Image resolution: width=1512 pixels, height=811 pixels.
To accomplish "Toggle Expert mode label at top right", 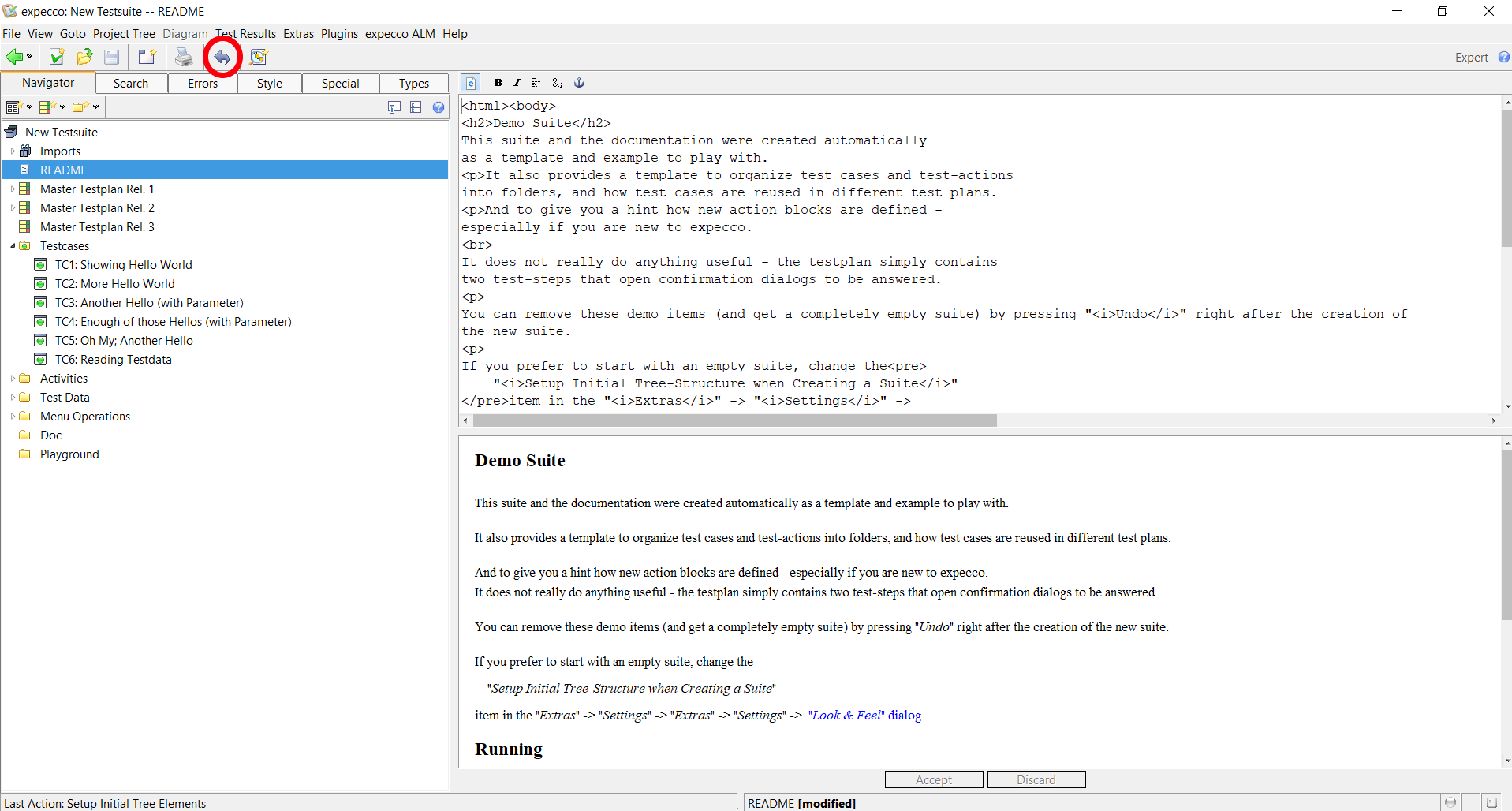I will tap(1471, 58).
